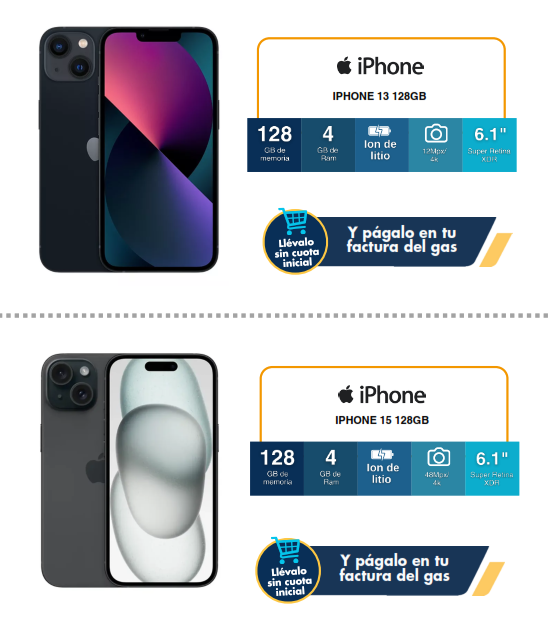
Task: Click the shopping cart icon for iPhone 15
Action: (286, 550)
